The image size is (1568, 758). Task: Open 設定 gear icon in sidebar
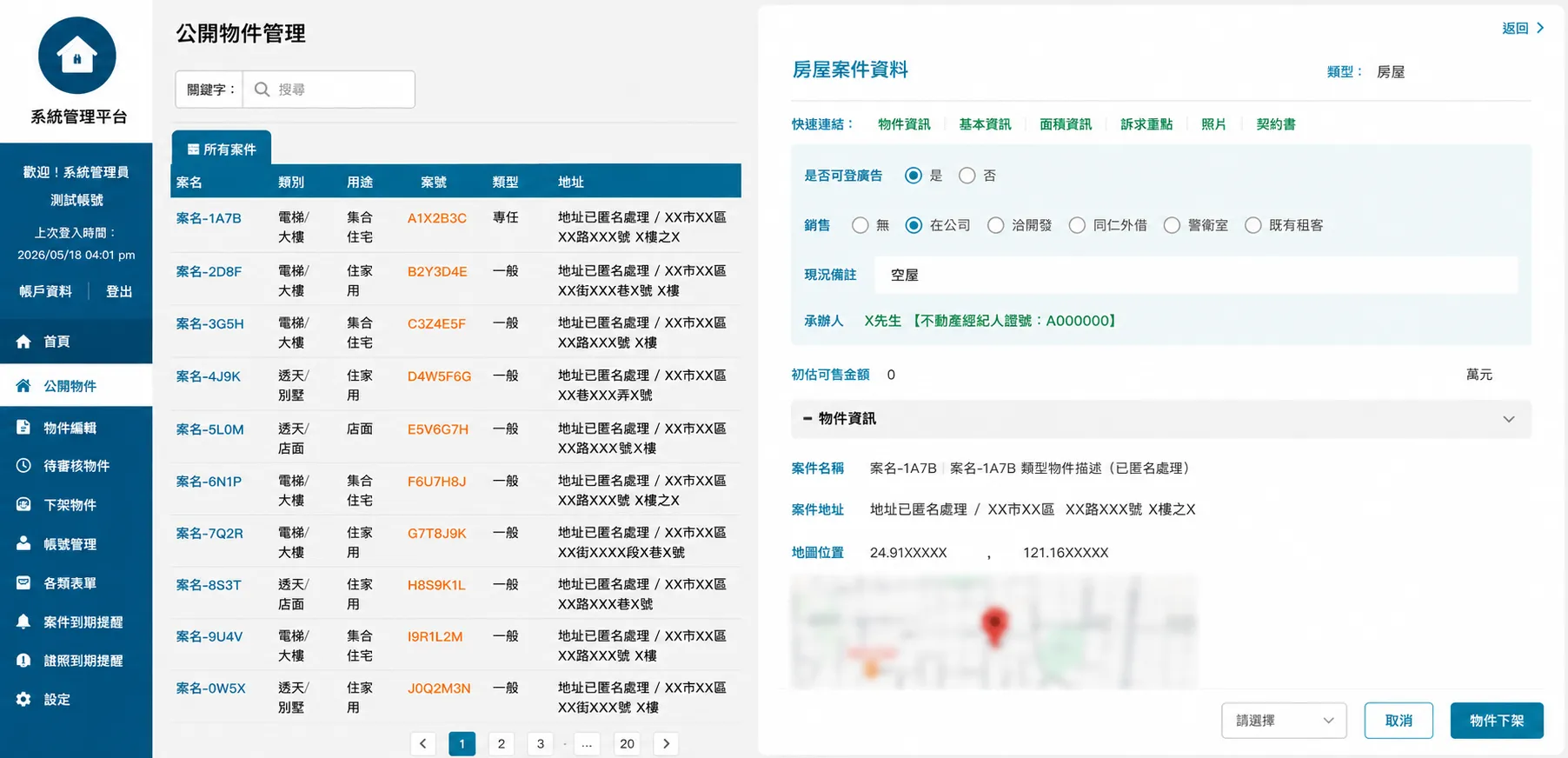(x=23, y=699)
